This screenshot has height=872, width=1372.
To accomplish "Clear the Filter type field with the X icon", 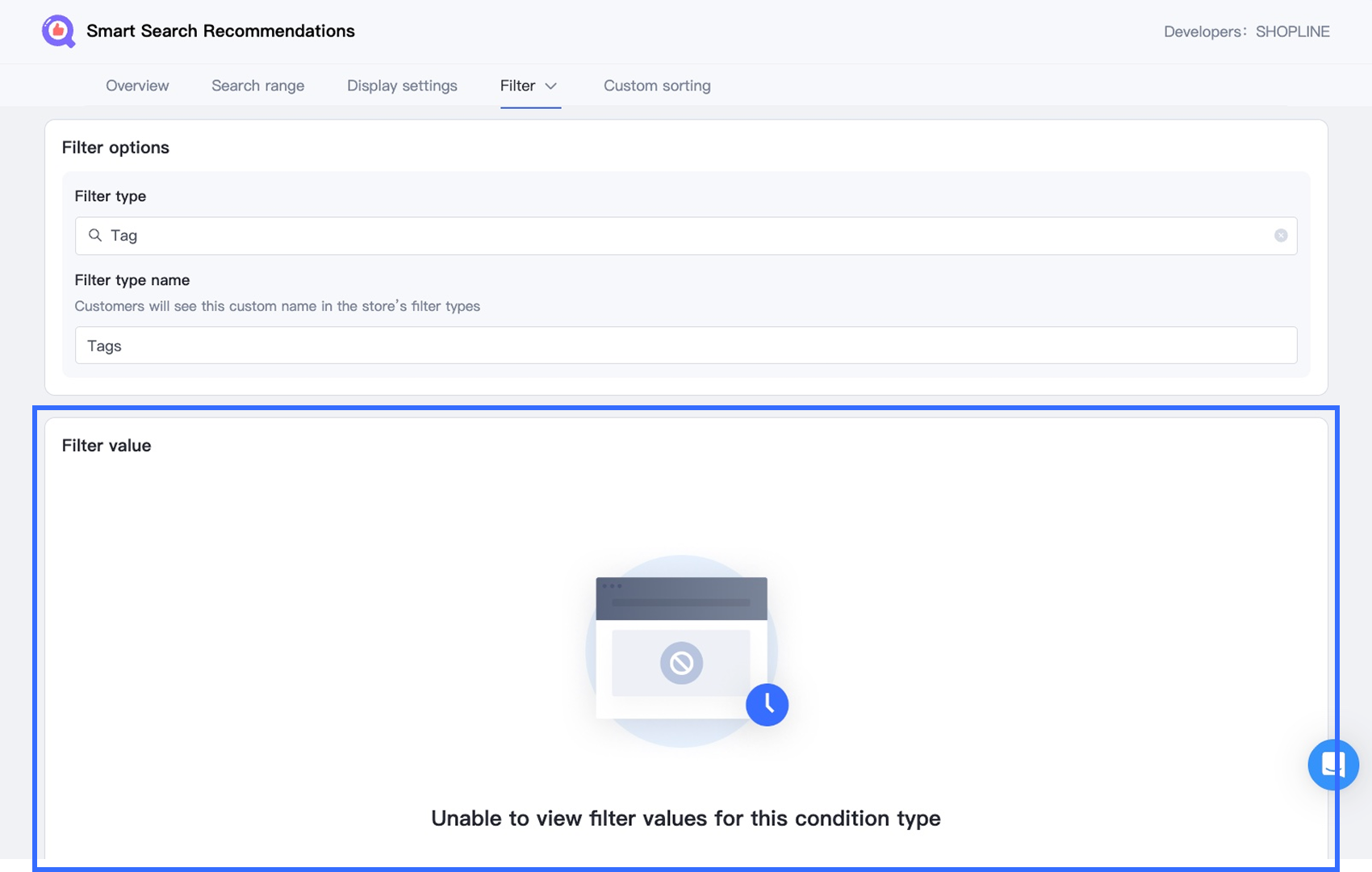I will [1281, 236].
